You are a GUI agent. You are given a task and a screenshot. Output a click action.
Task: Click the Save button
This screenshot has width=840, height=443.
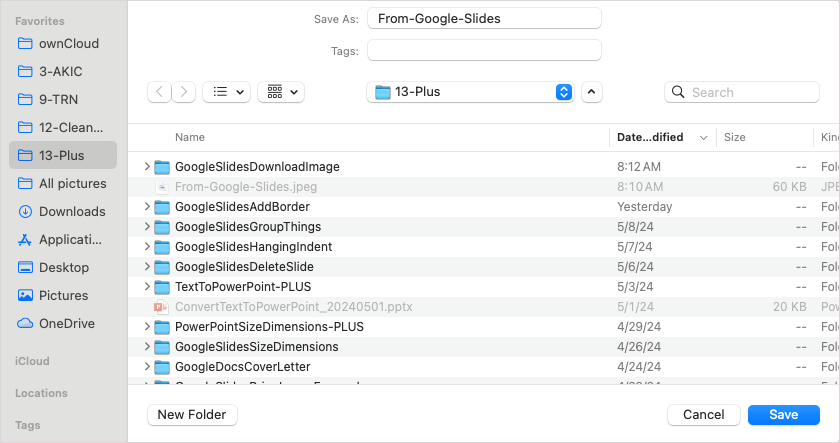click(784, 415)
